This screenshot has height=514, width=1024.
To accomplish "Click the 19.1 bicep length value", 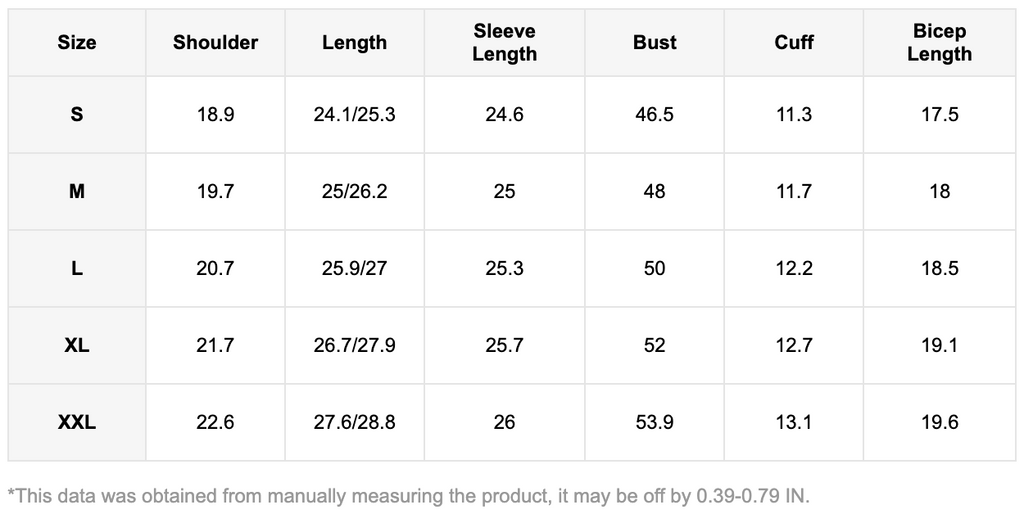I will pos(939,345).
